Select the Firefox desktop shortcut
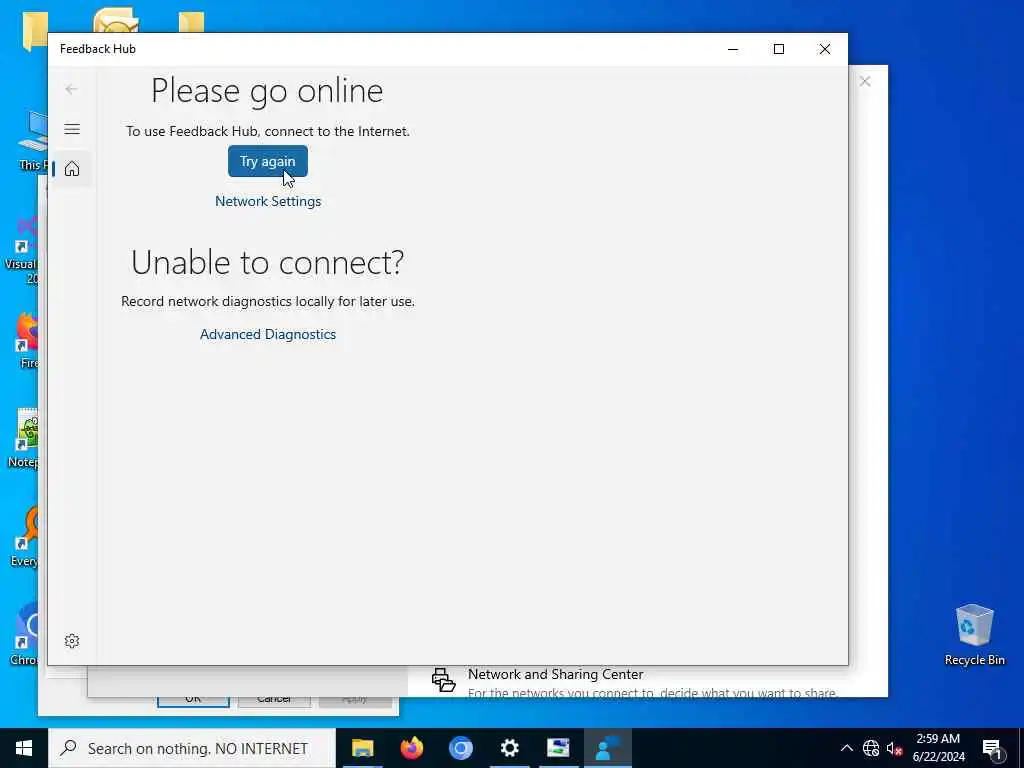The image size is (1024, 768). click(26, 340)
